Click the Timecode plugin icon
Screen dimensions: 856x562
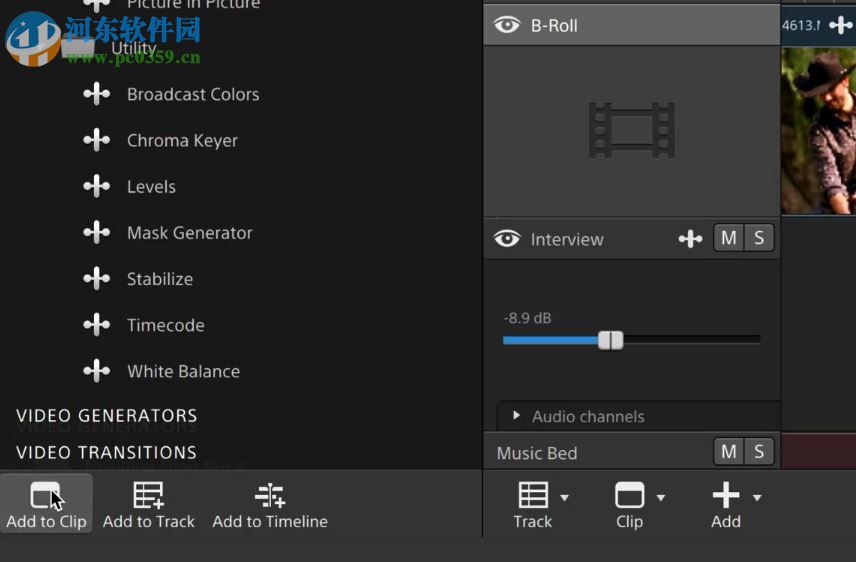(97, 325)
